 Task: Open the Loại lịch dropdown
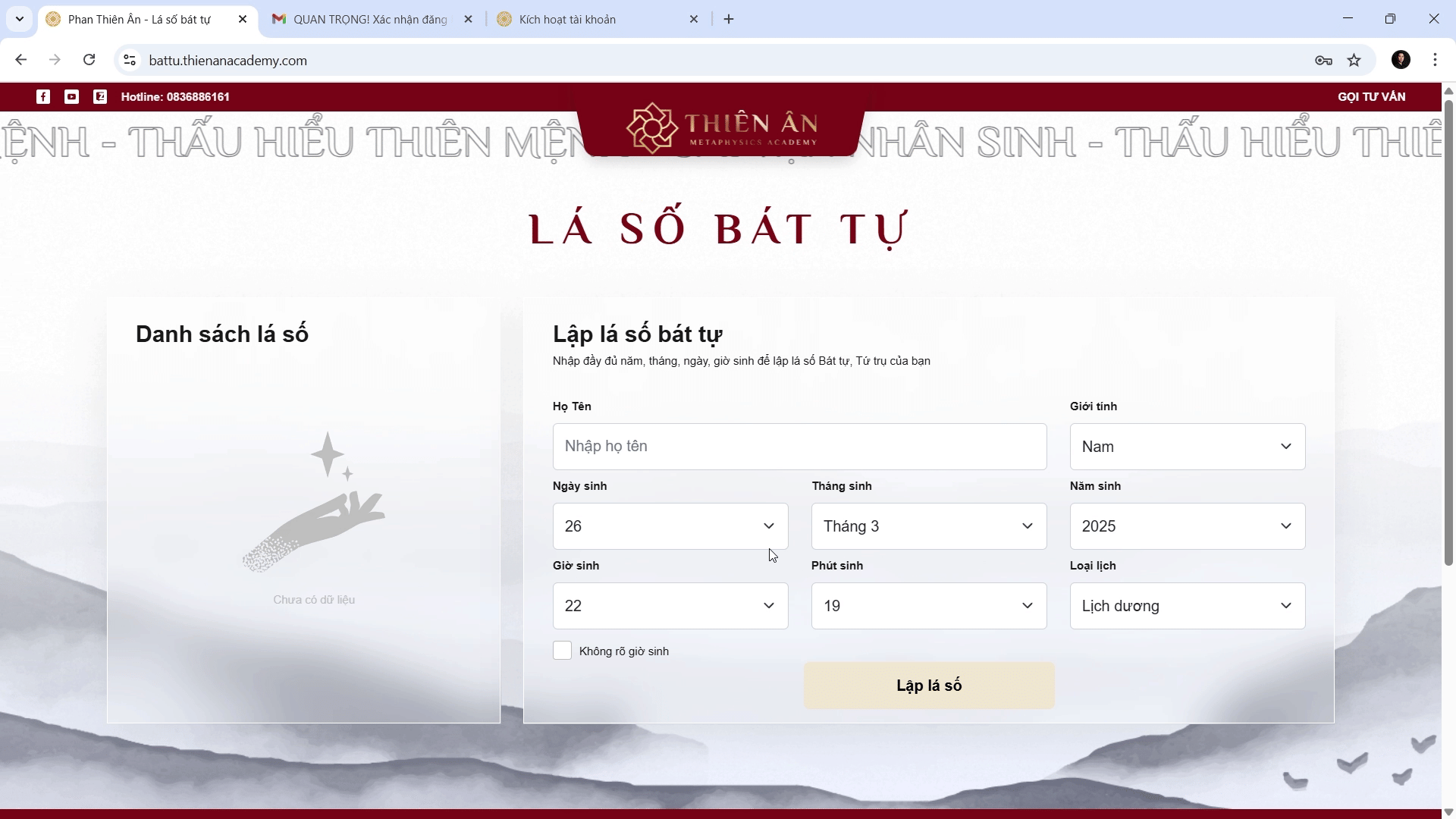1187,606
